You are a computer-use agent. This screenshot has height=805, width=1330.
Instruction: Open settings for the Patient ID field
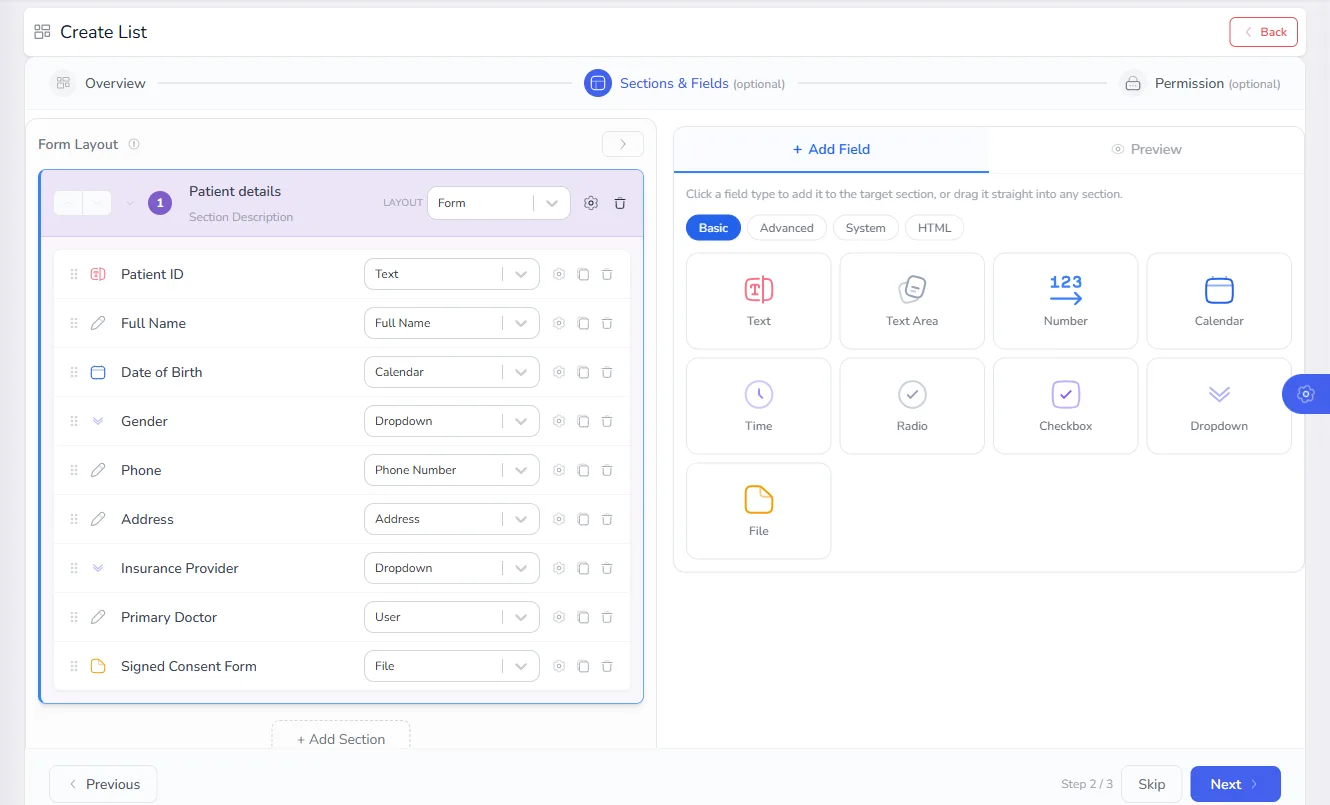[x=559, y=274]
